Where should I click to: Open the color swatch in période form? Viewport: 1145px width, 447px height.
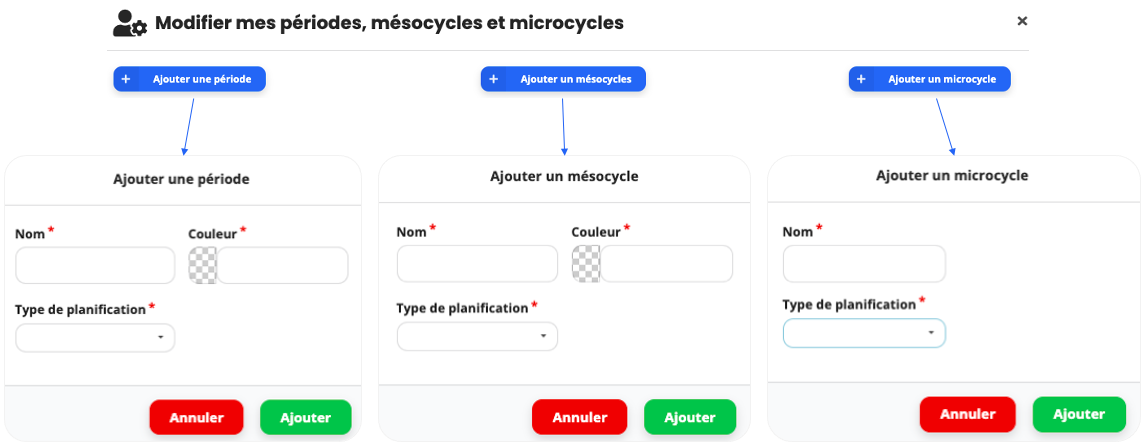coord(202,265)
